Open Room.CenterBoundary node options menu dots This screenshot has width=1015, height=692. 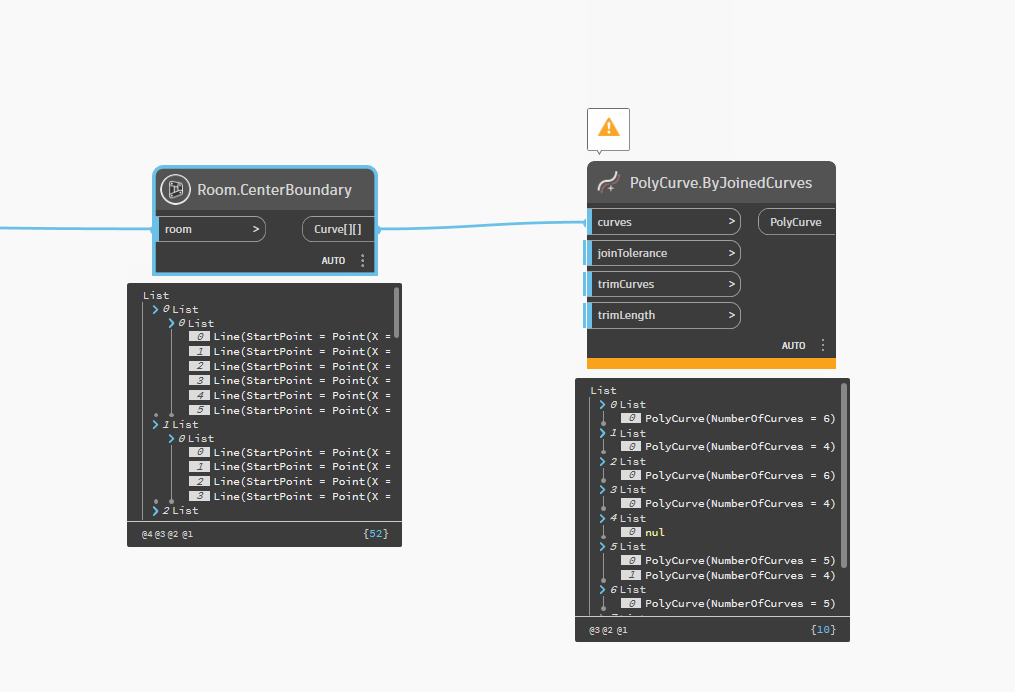tap(362, 260)
